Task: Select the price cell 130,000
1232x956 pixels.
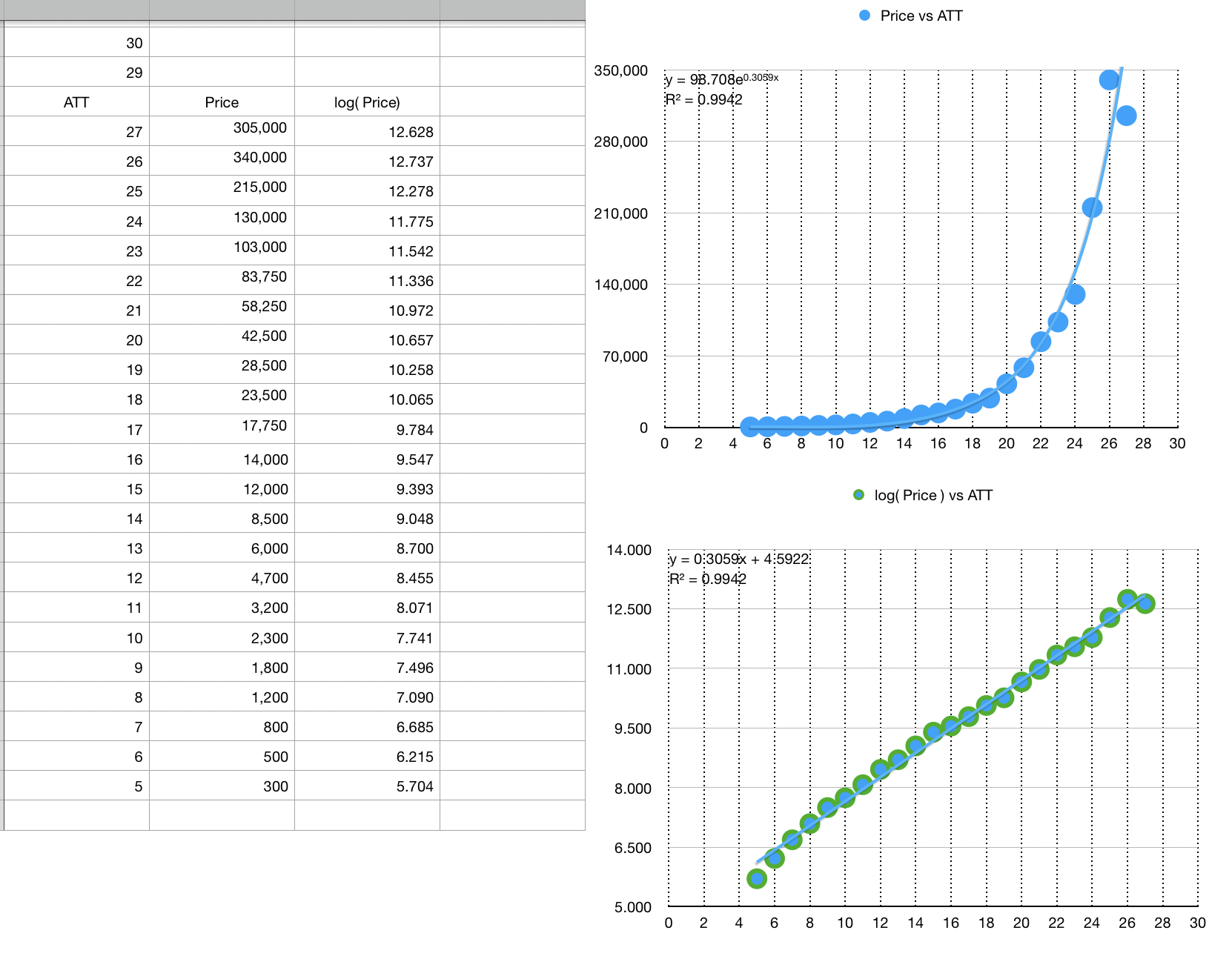Action: 222,221
